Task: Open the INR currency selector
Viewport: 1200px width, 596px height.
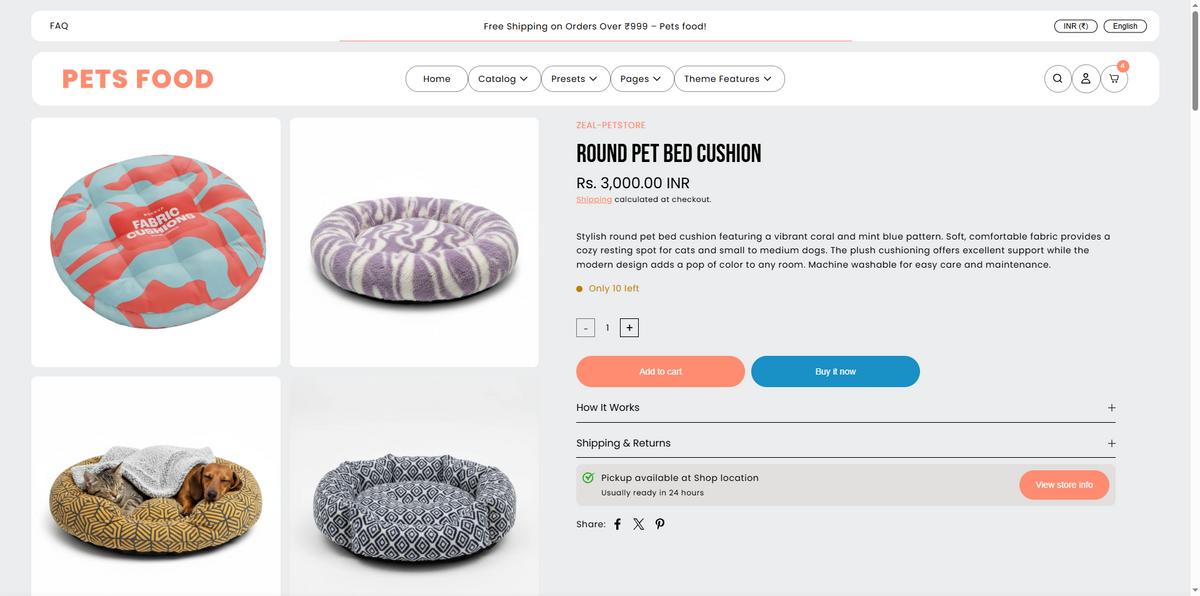Action: pyautogui.click(x=1076, y=26)
